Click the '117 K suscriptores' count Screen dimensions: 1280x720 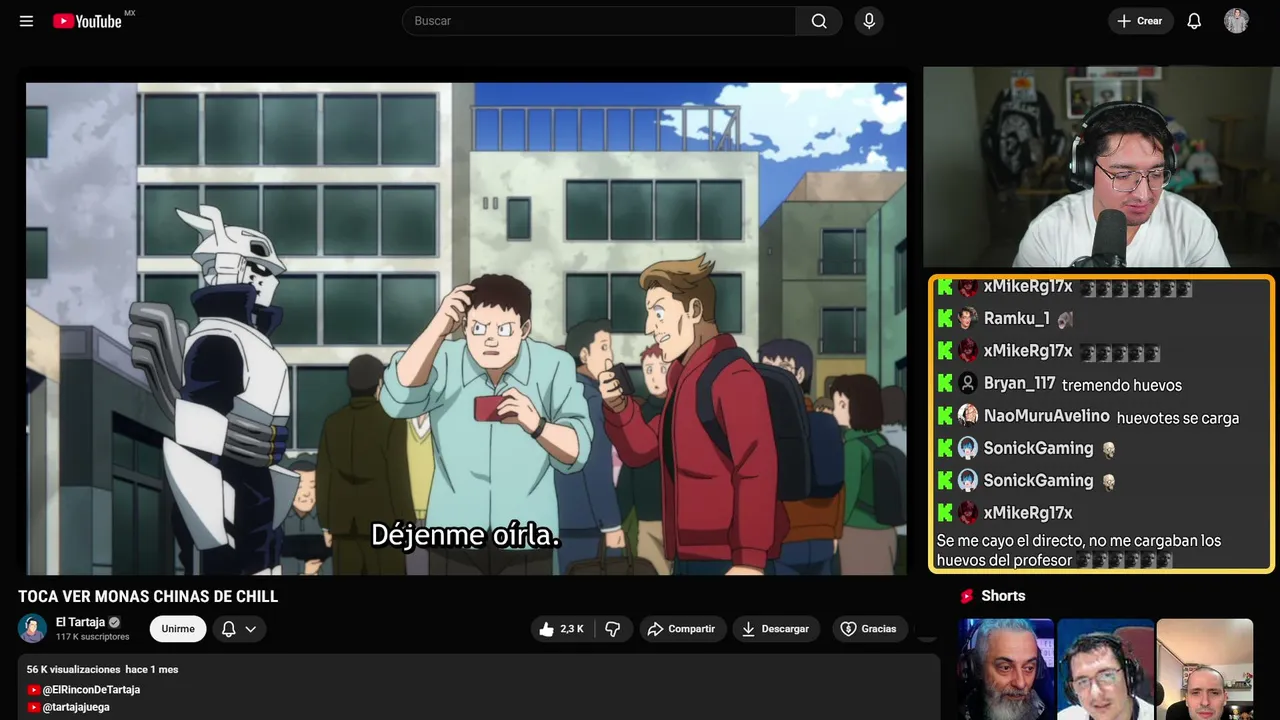[93, 637]
